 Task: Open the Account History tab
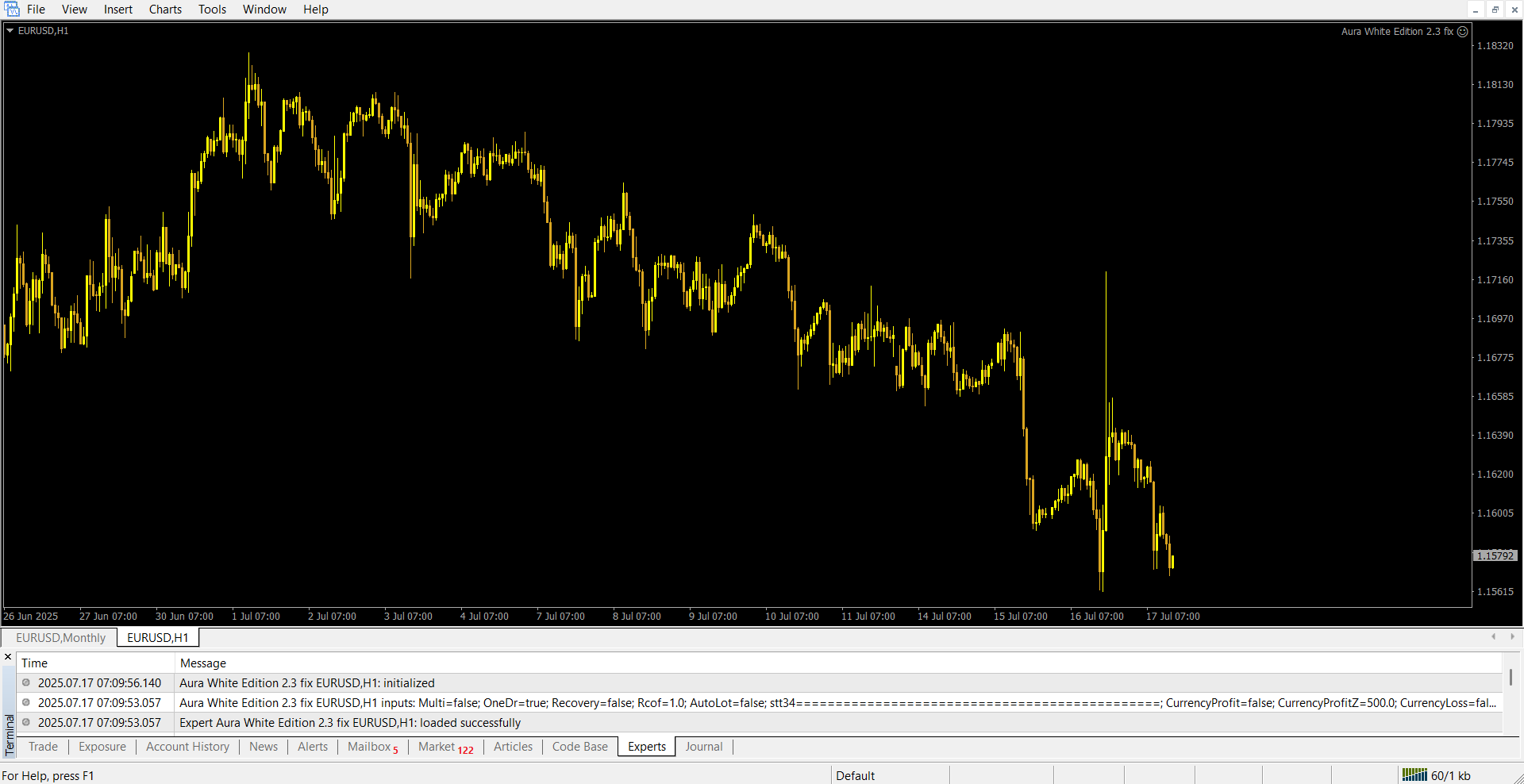pos(187,747)
